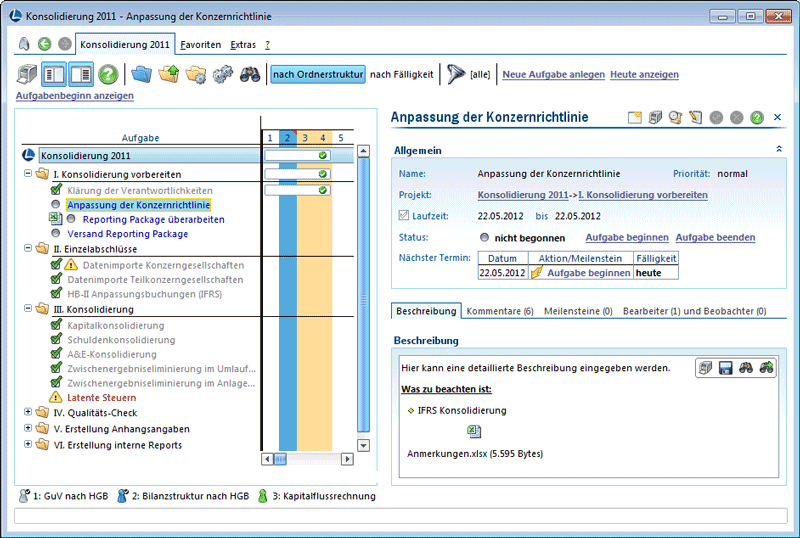Go back with the green arrow
The width and height of the screenshot is (800, 538).
point(44,44)
